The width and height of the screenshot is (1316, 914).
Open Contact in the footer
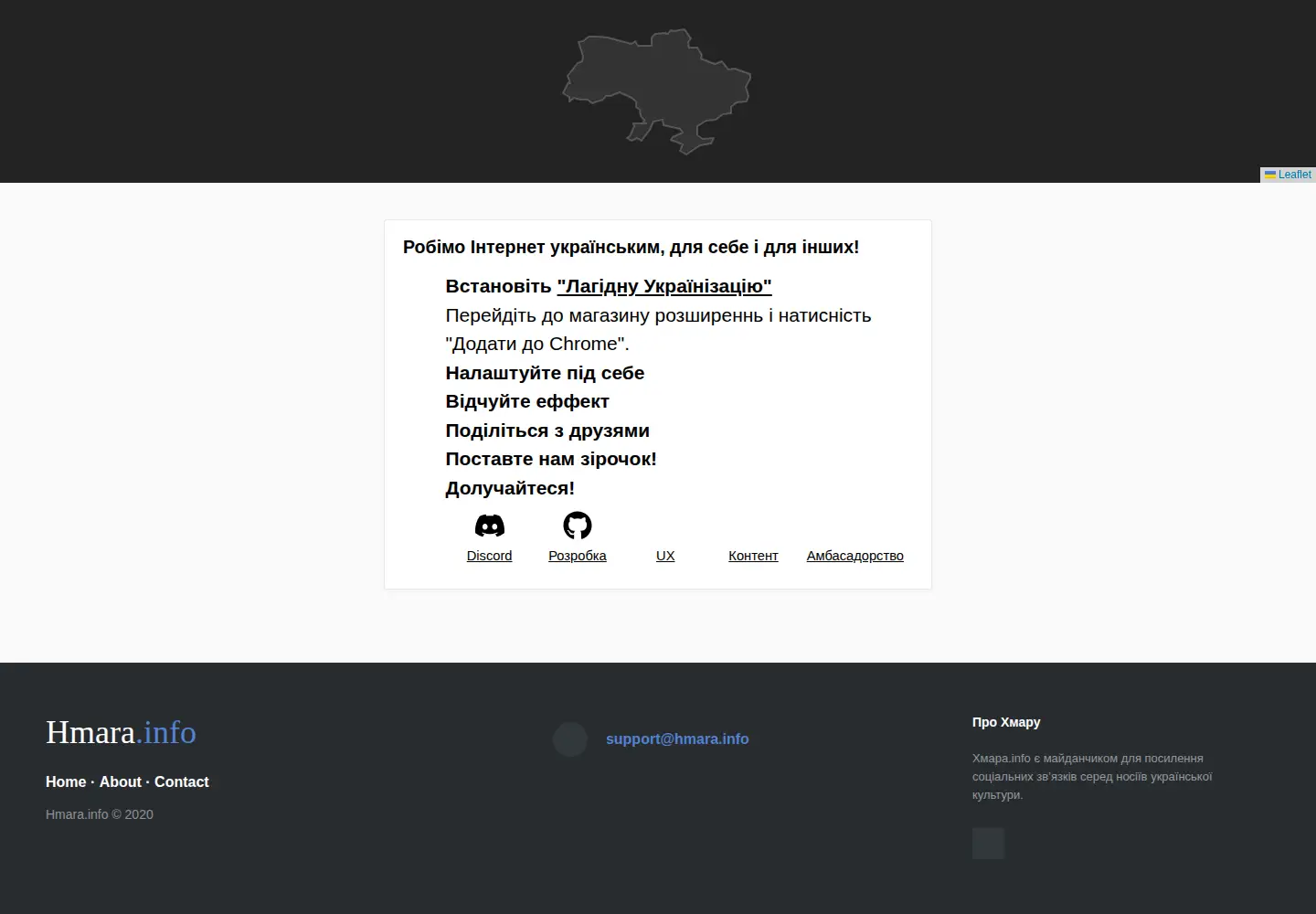pos(182,782)
